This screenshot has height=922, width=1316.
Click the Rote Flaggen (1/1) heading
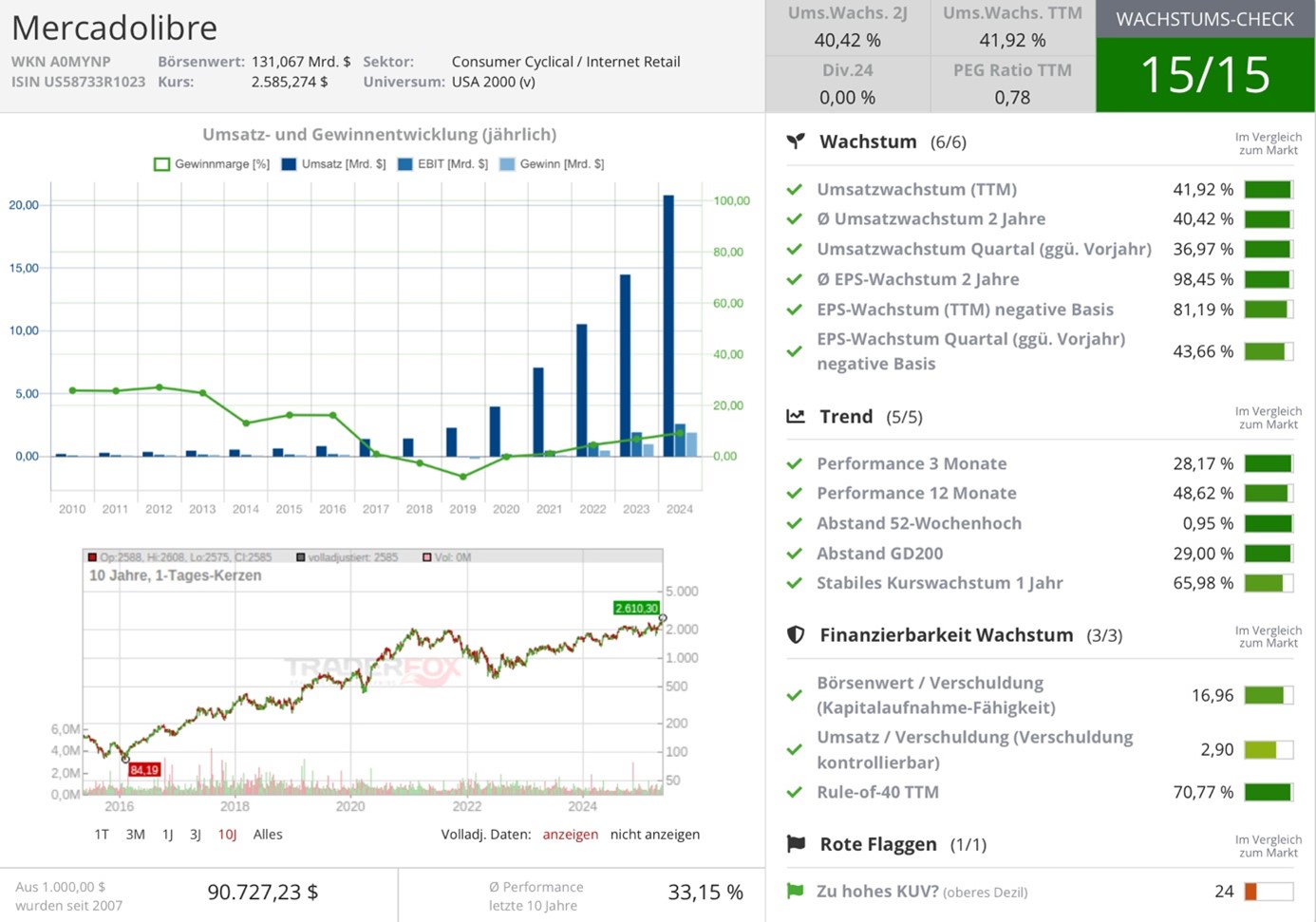903,843
